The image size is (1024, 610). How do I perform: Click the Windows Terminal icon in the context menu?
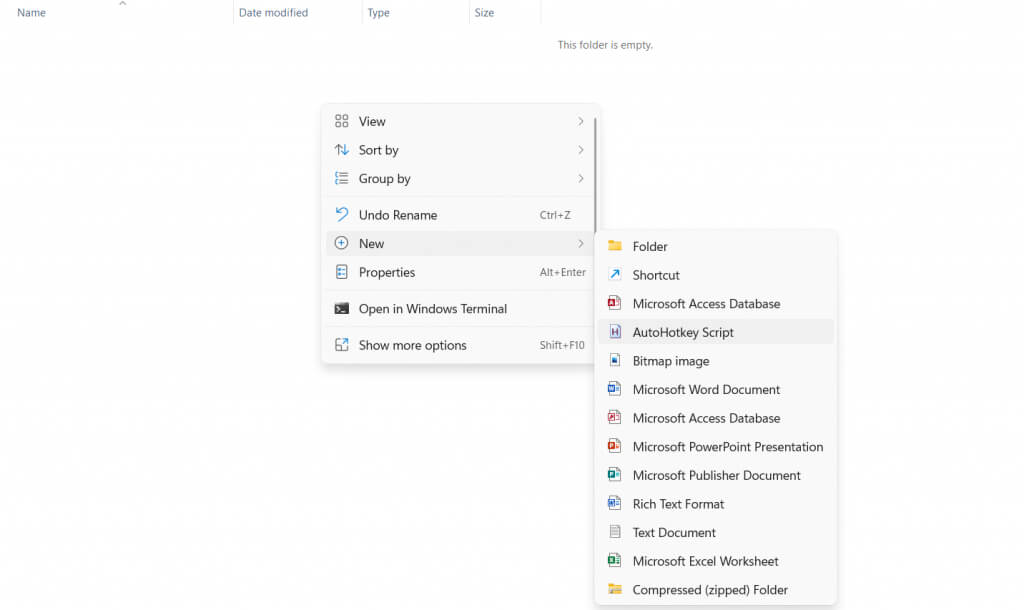coord(342,309)
